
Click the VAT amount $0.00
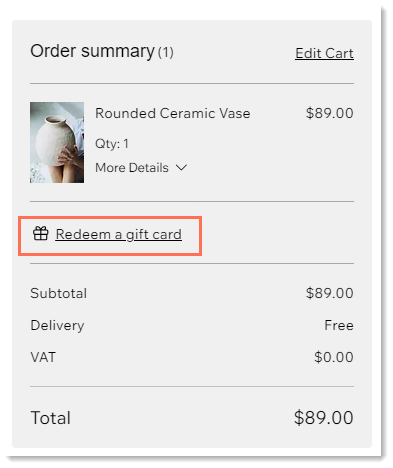click(334, 357)
